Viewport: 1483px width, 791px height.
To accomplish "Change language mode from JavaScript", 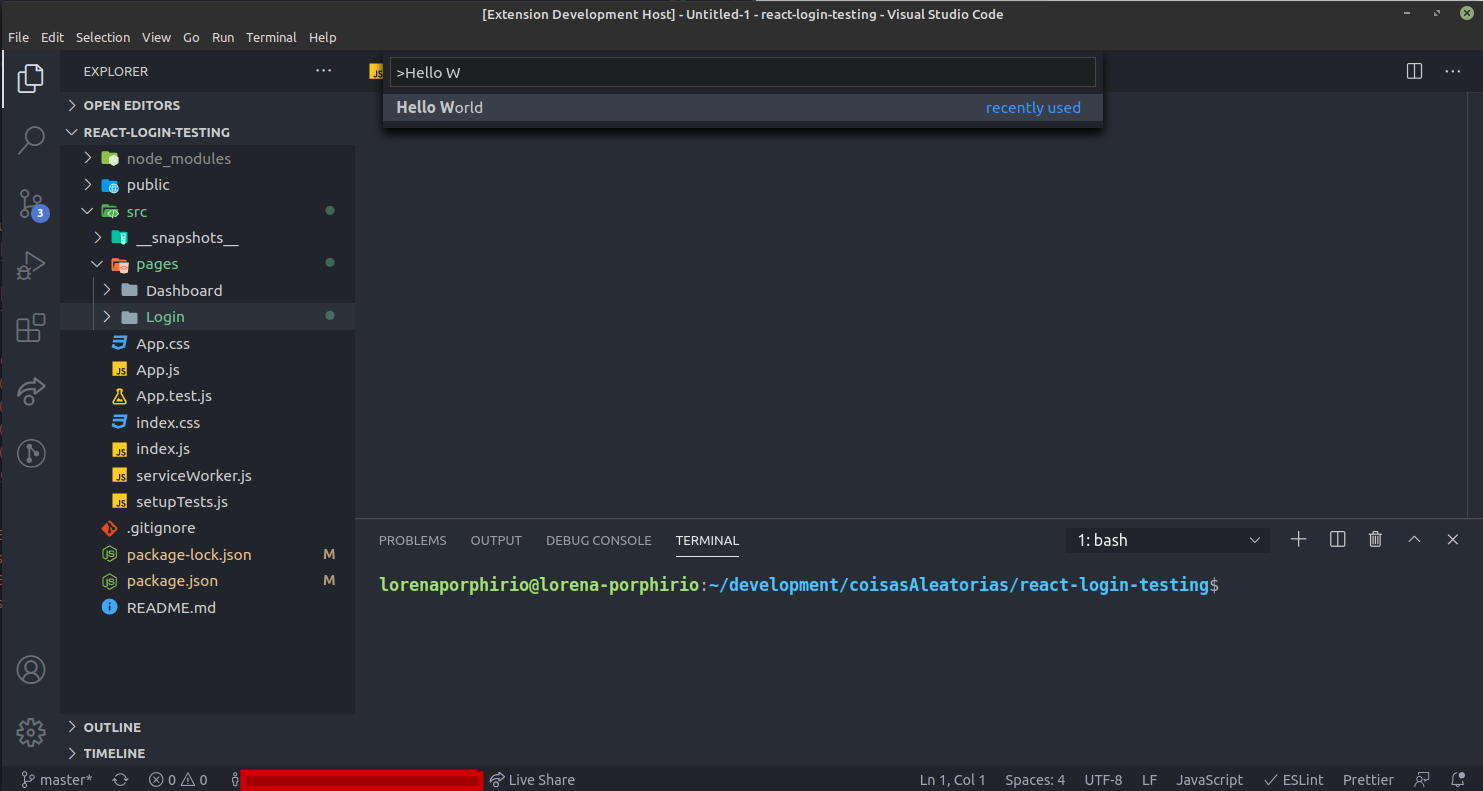I will 1210,780.
